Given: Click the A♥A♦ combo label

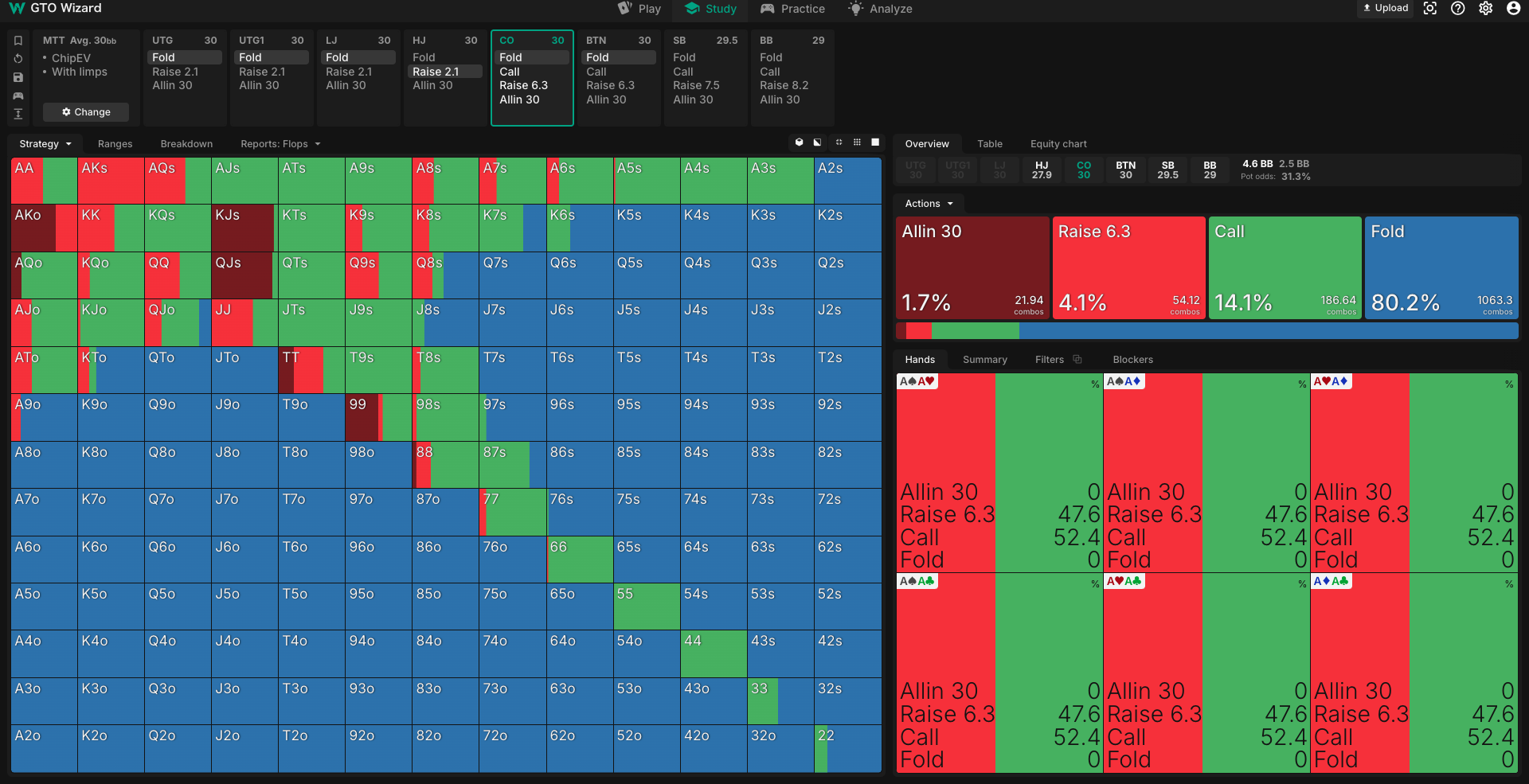Looking at the screenshot, I should point(1332,381).
